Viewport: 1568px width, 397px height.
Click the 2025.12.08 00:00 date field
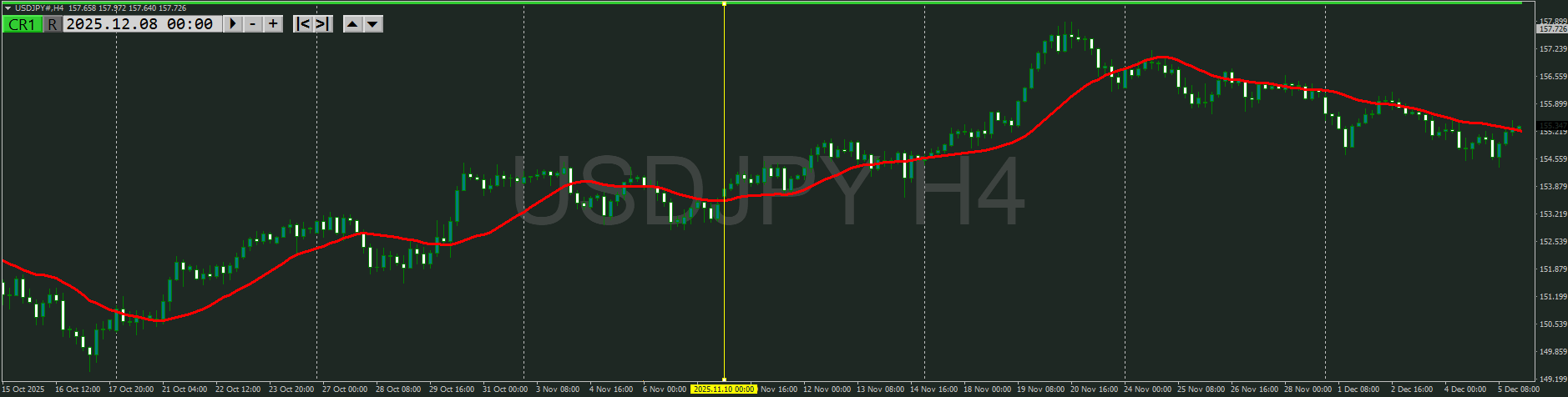pos(139,24)
